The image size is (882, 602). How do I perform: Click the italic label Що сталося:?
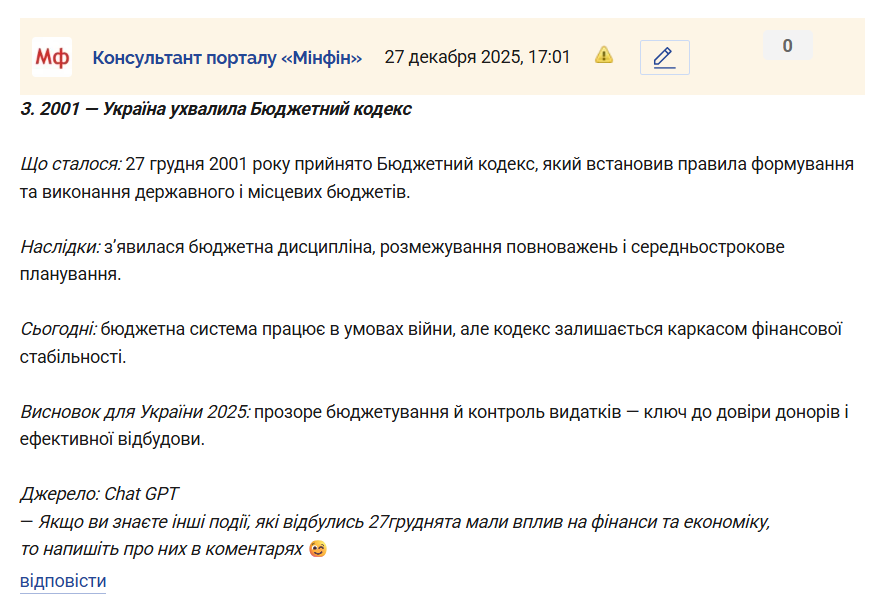tap(71, 164)
